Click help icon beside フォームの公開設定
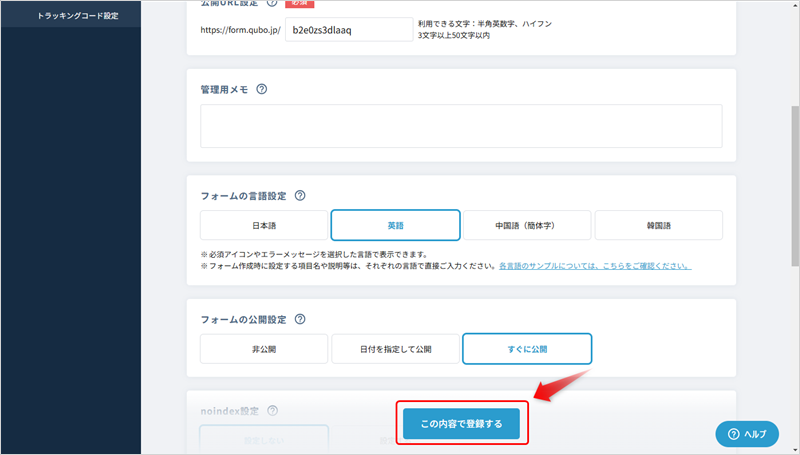800x455 pixels. 300,319
